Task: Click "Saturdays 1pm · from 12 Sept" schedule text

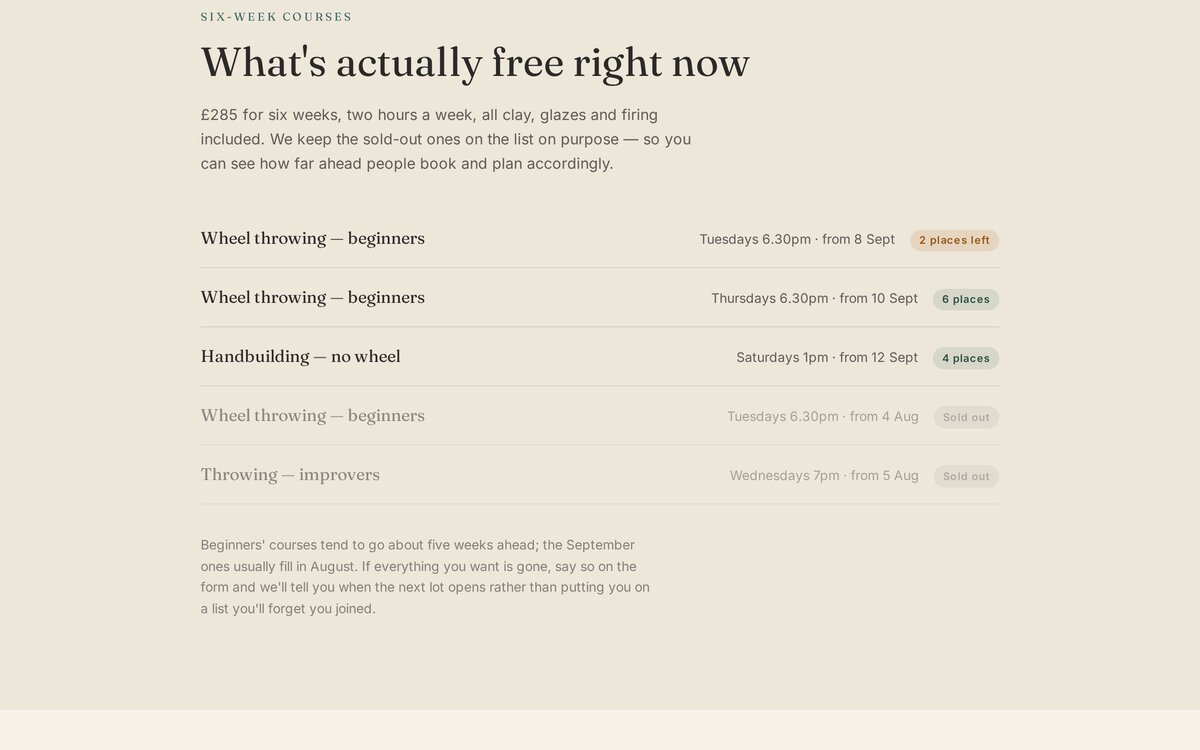Action: (827, 357)
